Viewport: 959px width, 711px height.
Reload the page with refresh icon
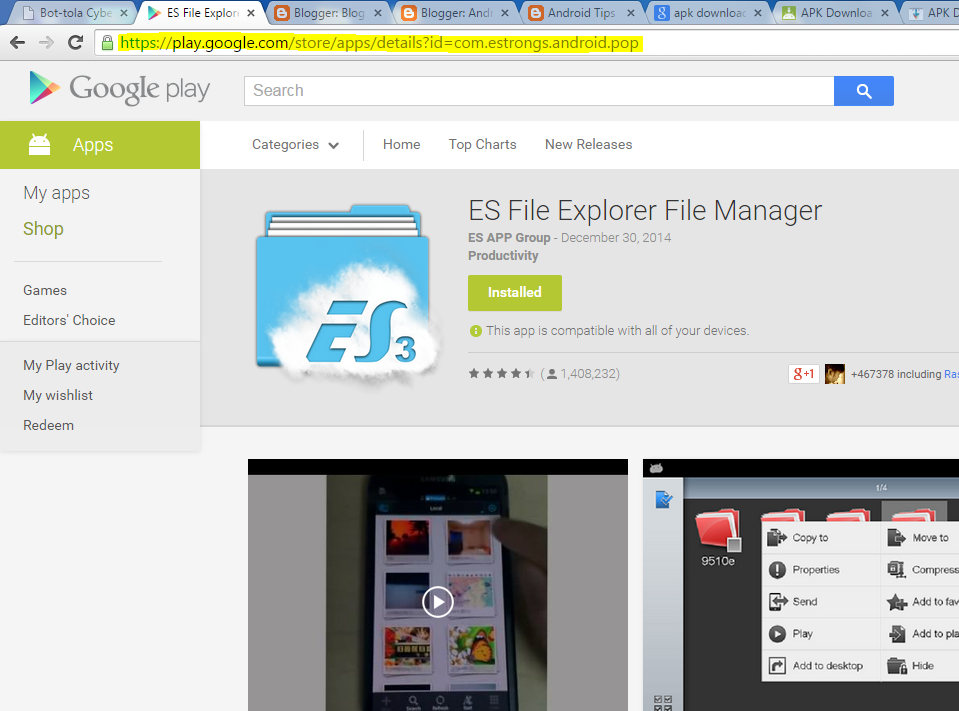click(x=75, y=42)
